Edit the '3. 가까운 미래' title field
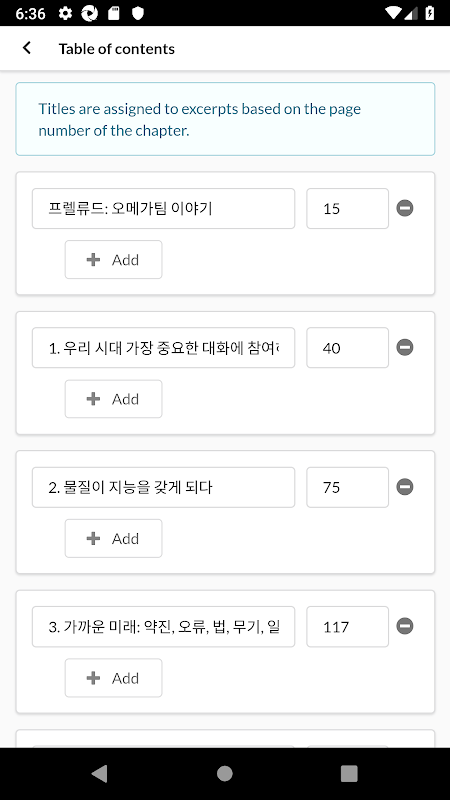Viewport: 450px width, 800px height. (x=163, y=627)
